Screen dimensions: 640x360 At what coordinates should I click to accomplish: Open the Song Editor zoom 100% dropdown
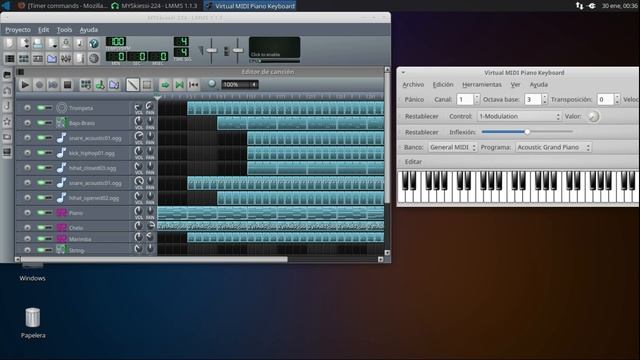click(x=240, y=85)
